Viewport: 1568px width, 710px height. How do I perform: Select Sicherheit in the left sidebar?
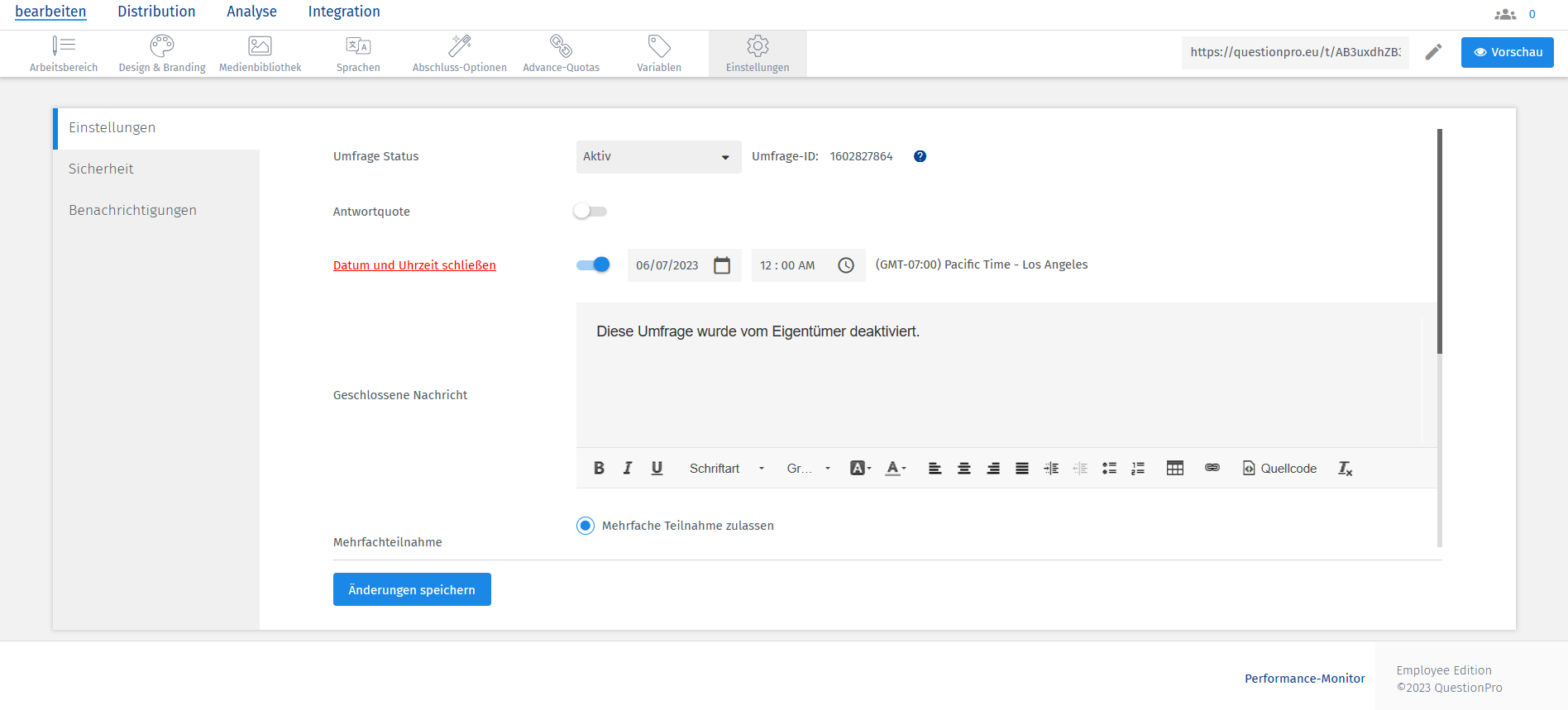tap(156, 169)
